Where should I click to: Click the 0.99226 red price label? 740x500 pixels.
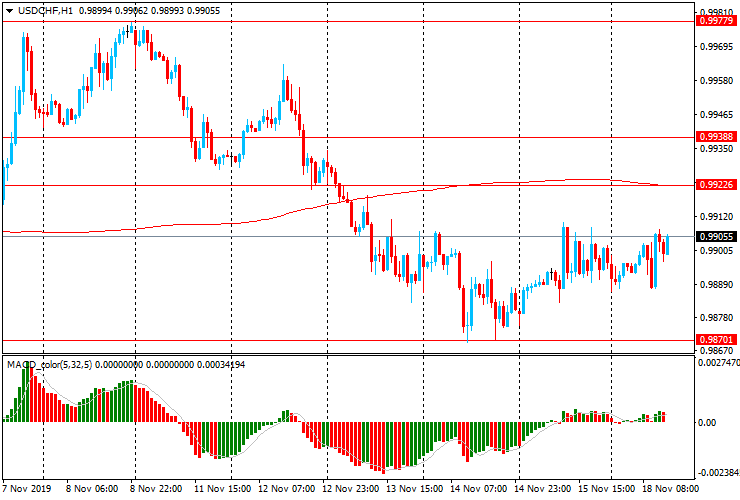click(x=716, y=185)
